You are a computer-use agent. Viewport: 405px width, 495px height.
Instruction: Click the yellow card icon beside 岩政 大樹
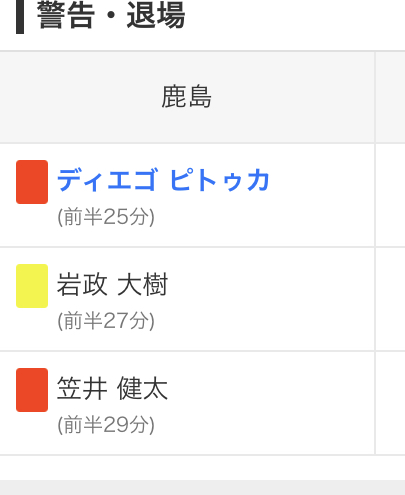[32, 286]
